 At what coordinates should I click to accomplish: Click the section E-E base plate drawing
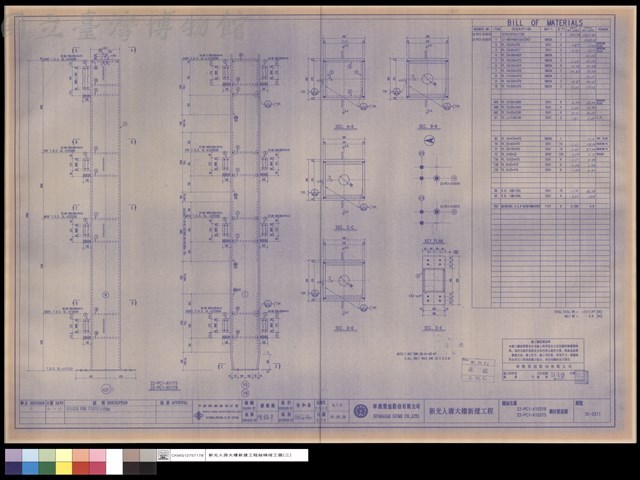coord(434,281)
